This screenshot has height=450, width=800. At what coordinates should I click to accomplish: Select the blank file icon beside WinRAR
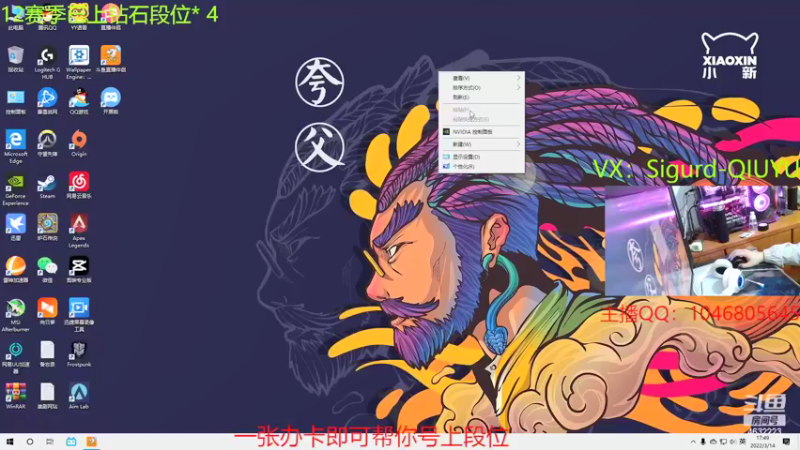tap(47, 396)
